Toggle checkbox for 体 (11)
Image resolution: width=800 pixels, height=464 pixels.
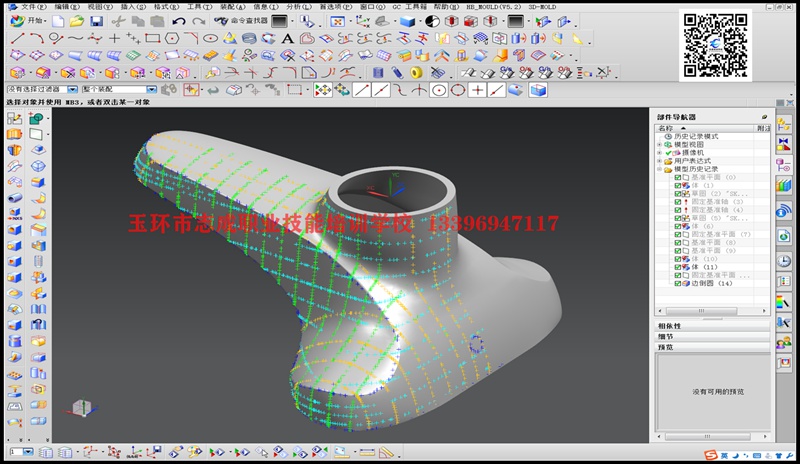[678, 267]
